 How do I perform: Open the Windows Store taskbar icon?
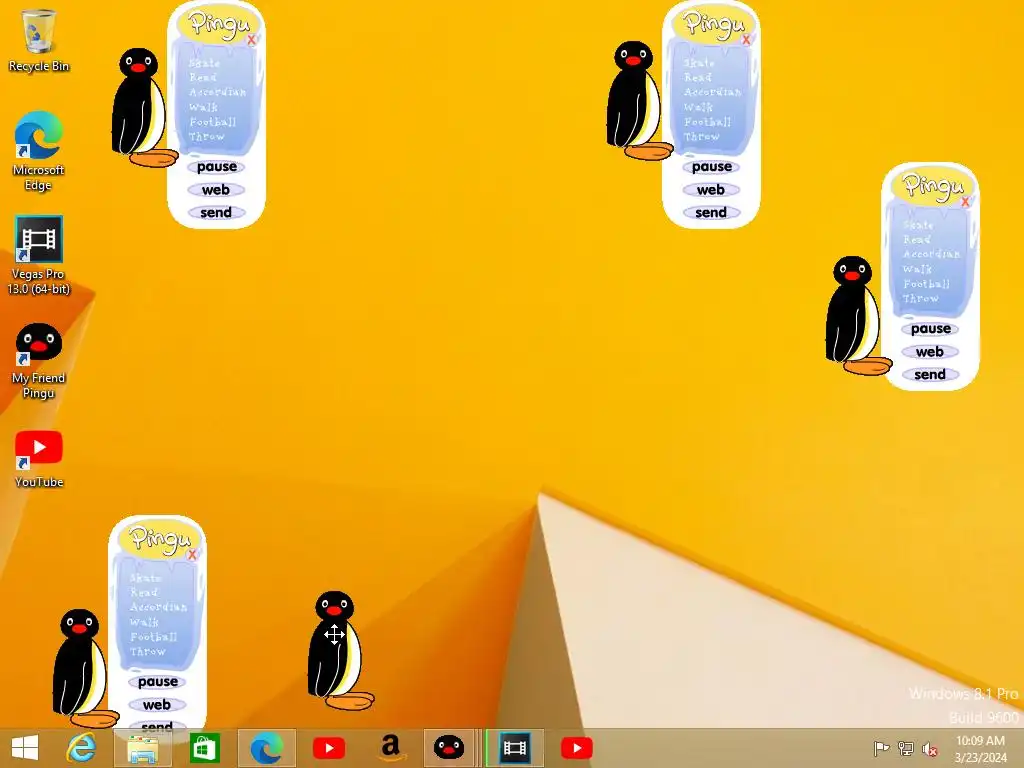coord(204,748)
